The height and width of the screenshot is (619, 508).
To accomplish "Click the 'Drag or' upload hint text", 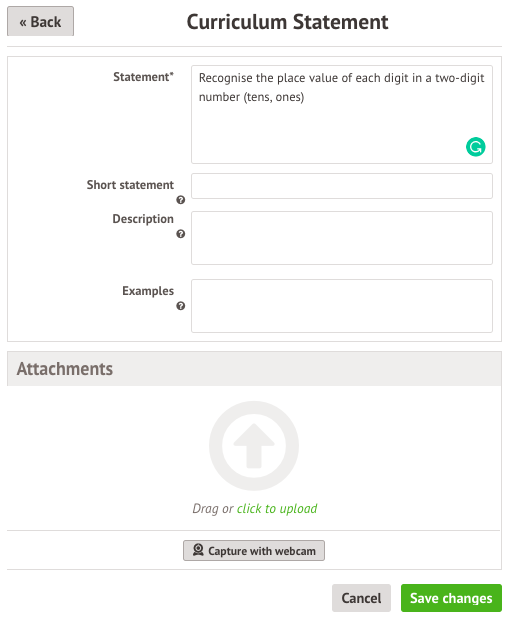I will (x=213, y=508).
